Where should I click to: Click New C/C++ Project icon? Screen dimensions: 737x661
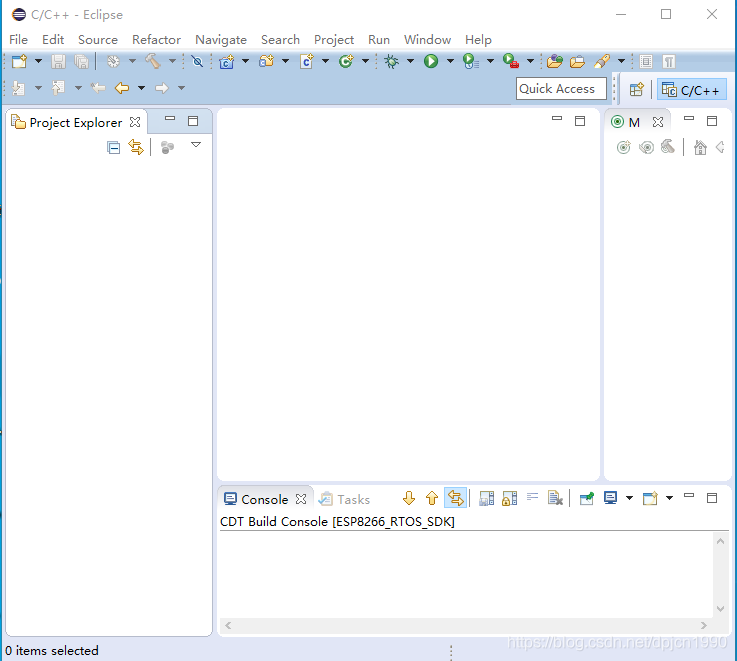[x=227, y=62]
